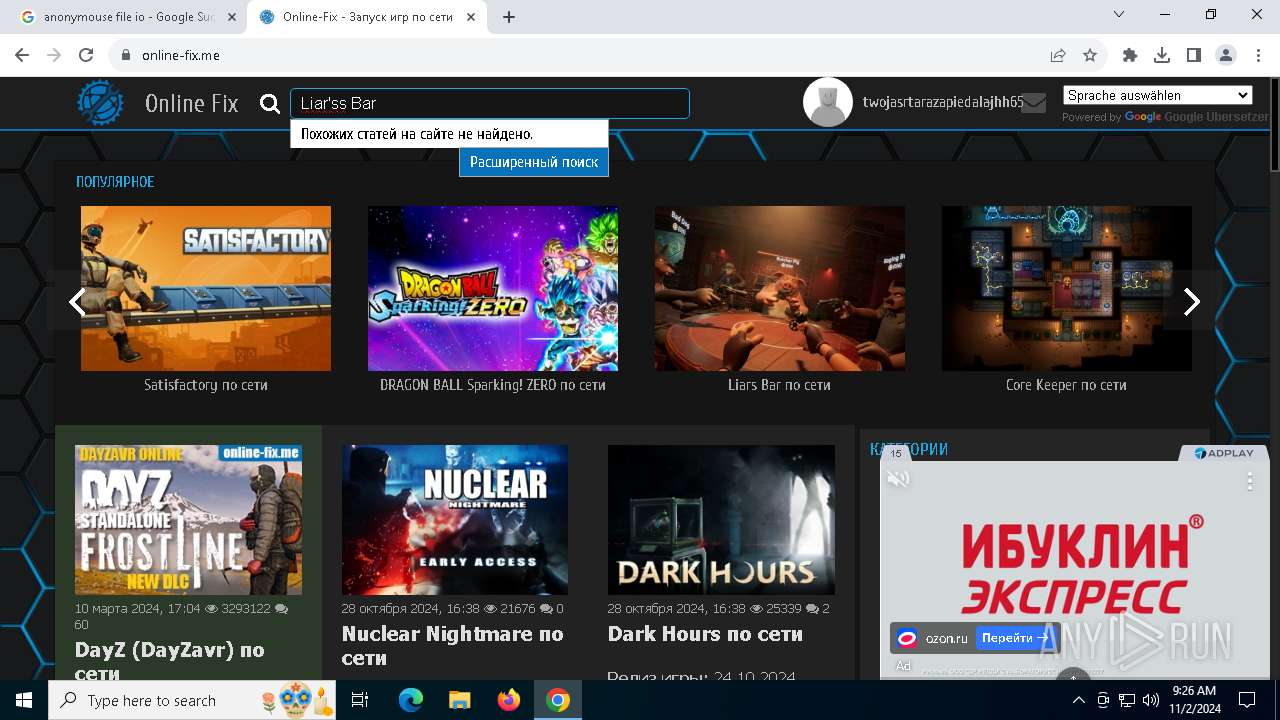Bookmark this page with star icon
This screenshot has height=720, width=1280.
tap(1090, 56)
